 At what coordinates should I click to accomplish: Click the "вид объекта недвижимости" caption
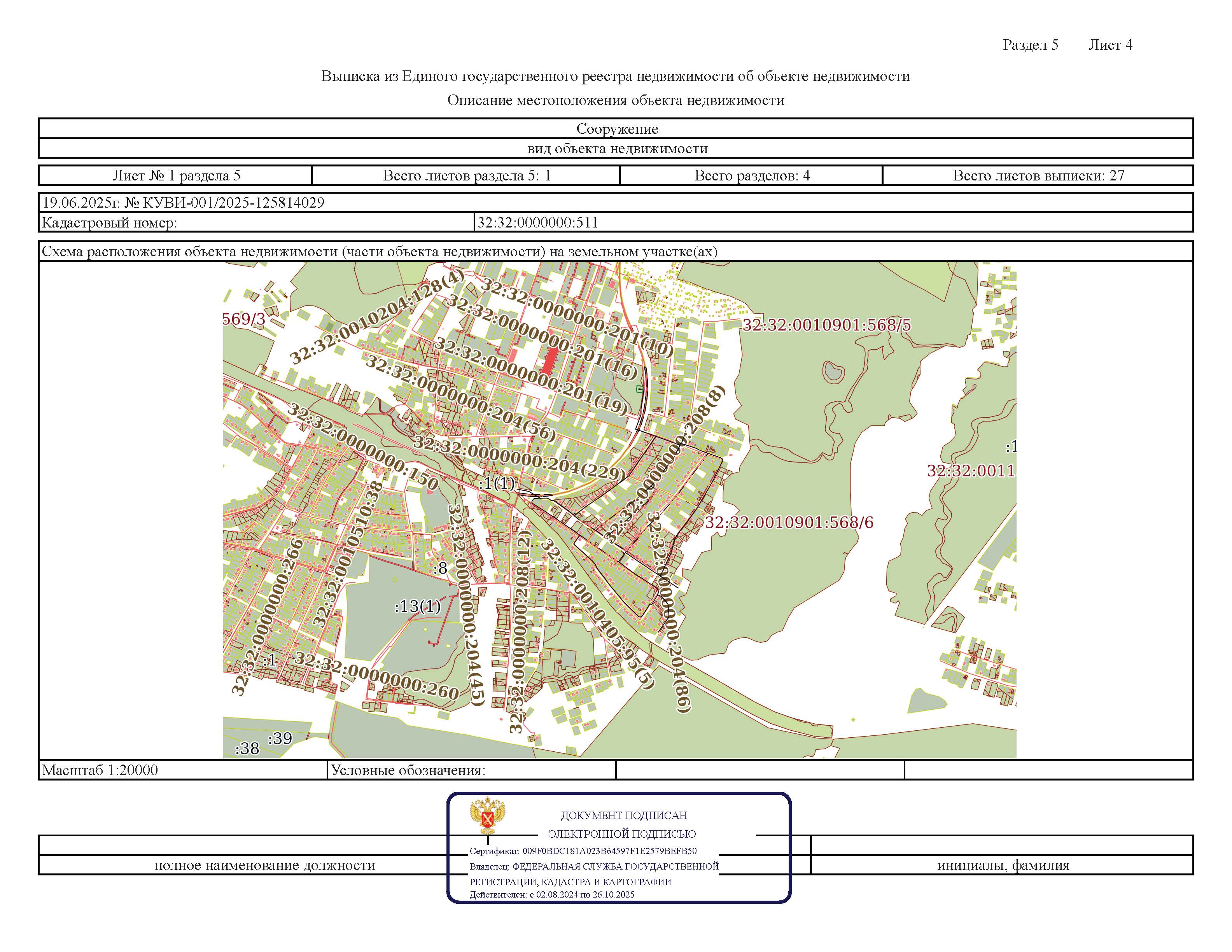tap(617, 148)
